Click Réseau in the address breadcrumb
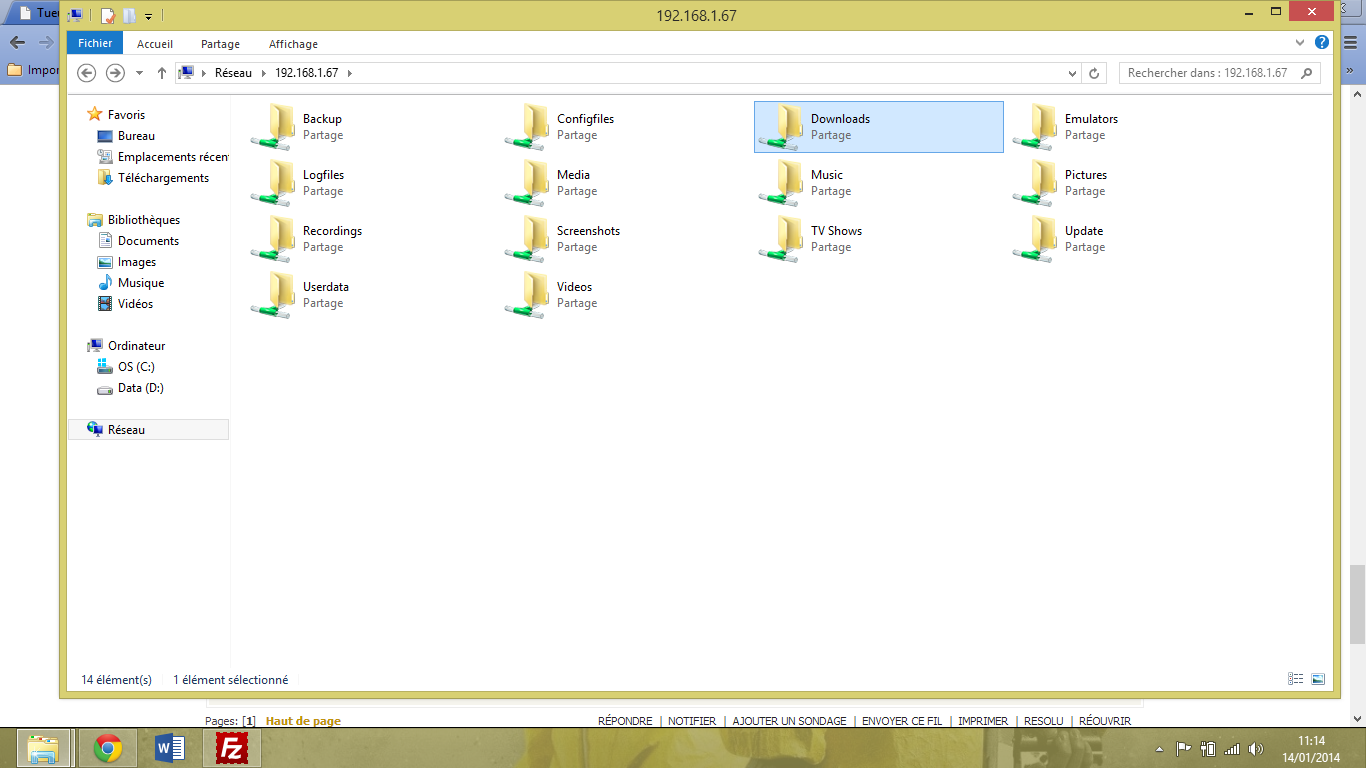 pos(233,73)
